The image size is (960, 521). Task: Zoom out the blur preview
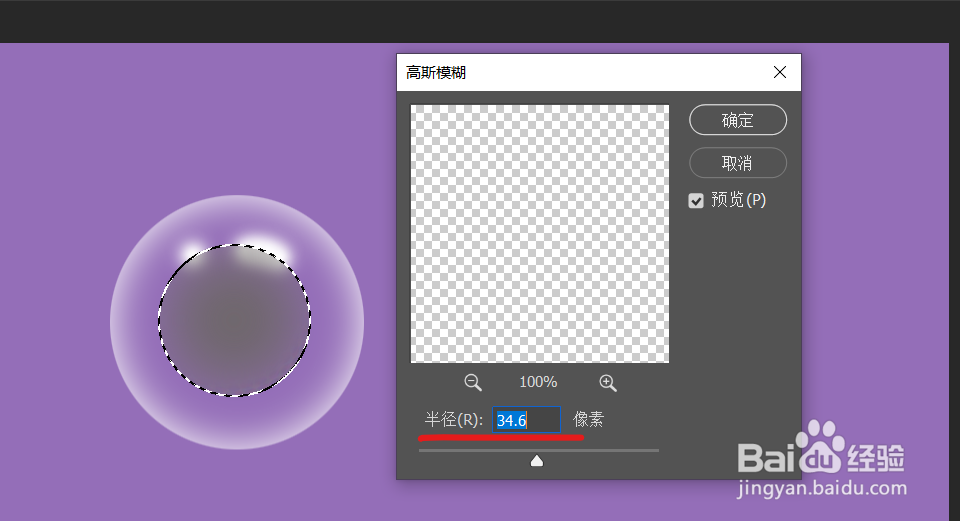[473, 383]
